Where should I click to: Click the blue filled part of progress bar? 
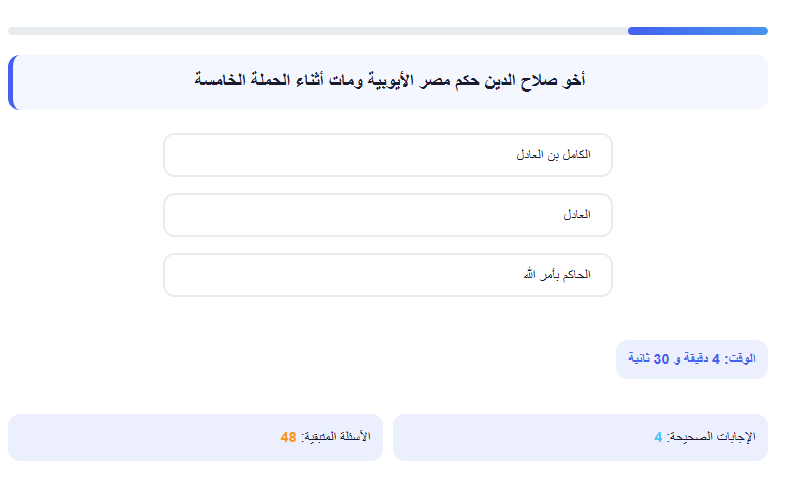pos(697,31)
